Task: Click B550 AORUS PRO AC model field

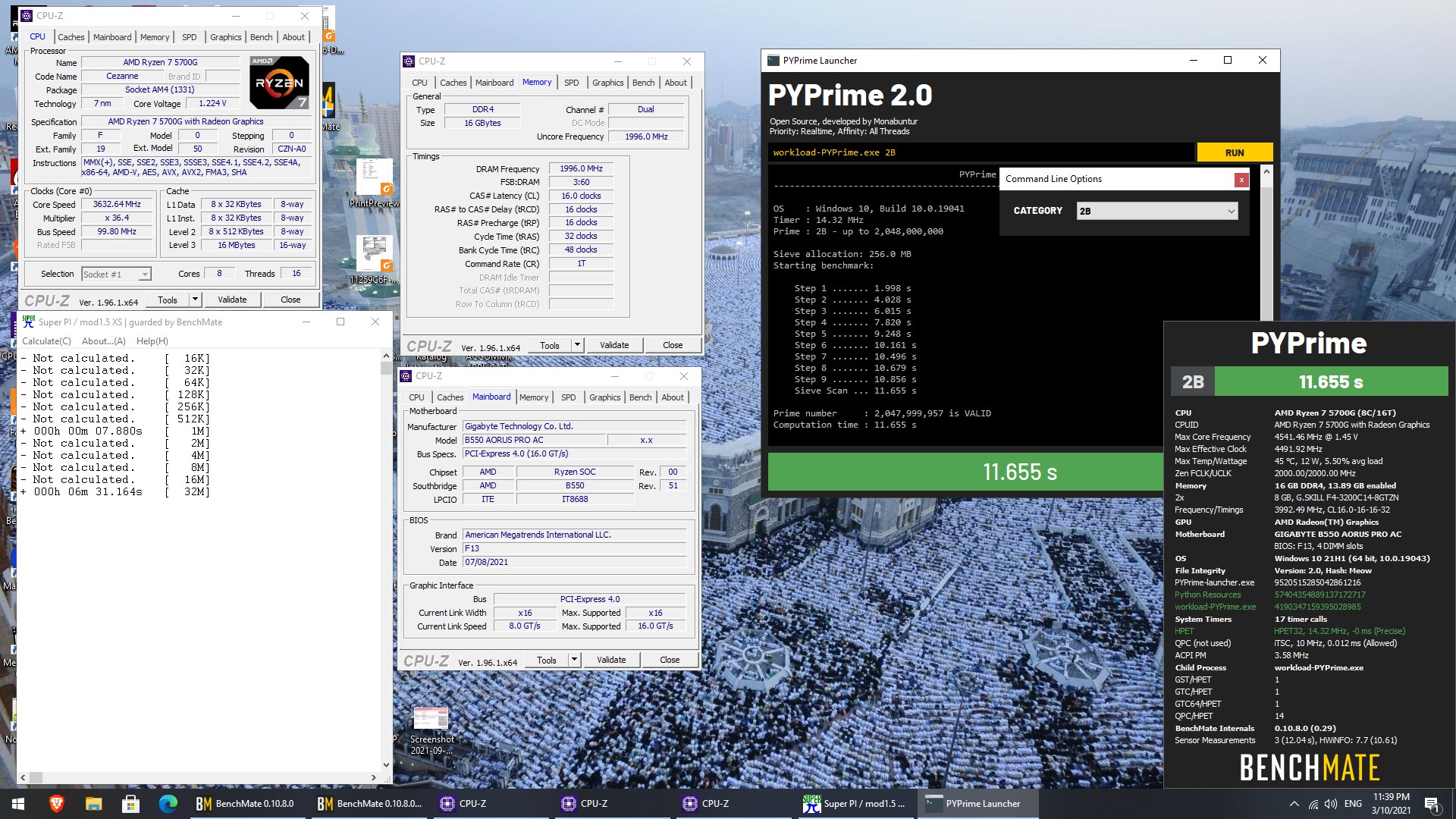Action: [x=535, y=441]
